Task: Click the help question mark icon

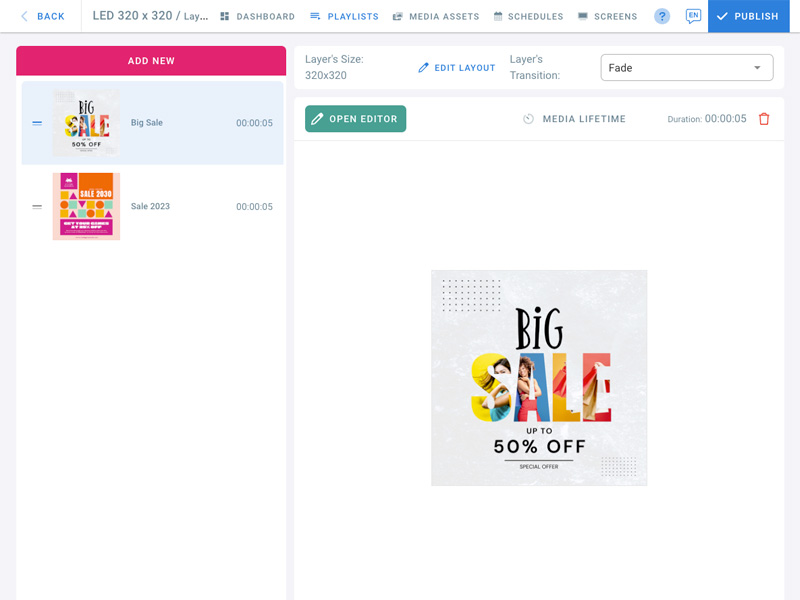Action: (662, 16)
